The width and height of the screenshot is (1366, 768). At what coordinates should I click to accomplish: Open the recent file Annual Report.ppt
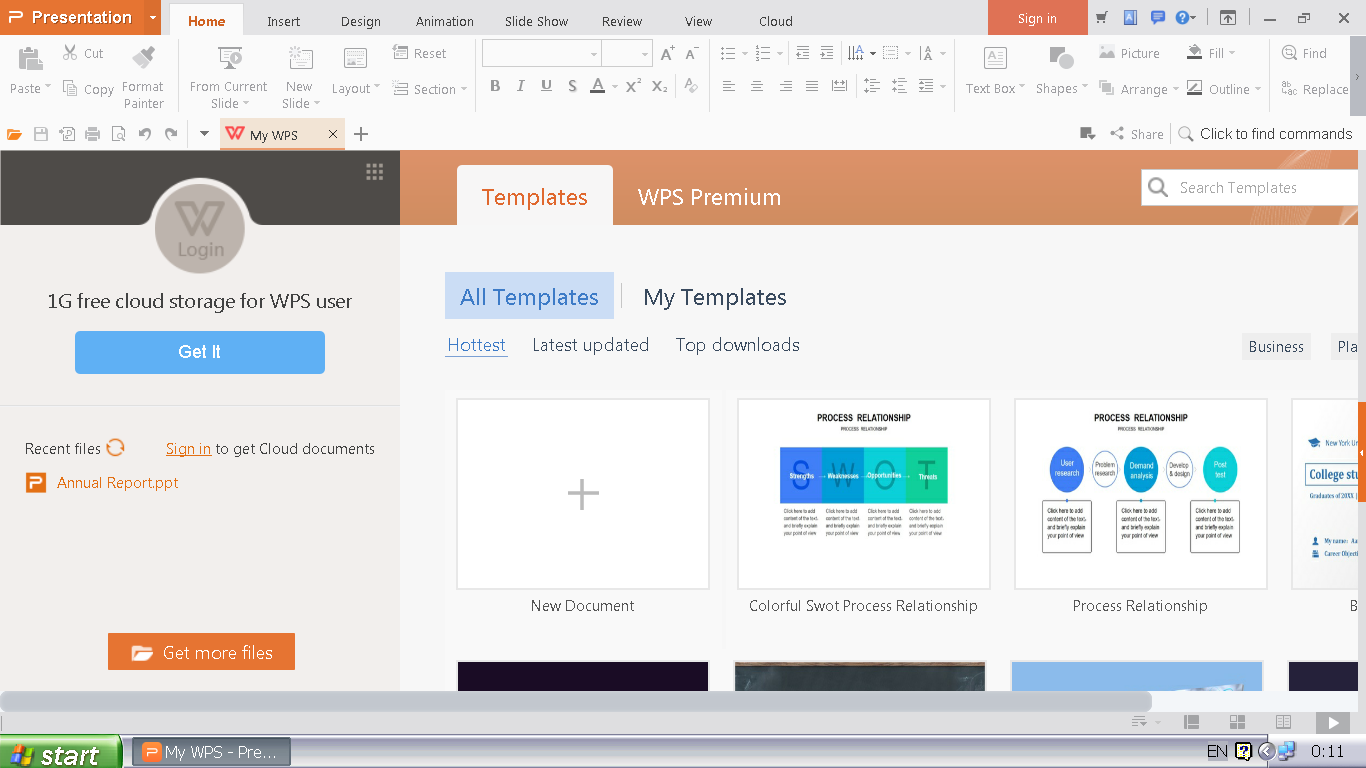[117, 482]
